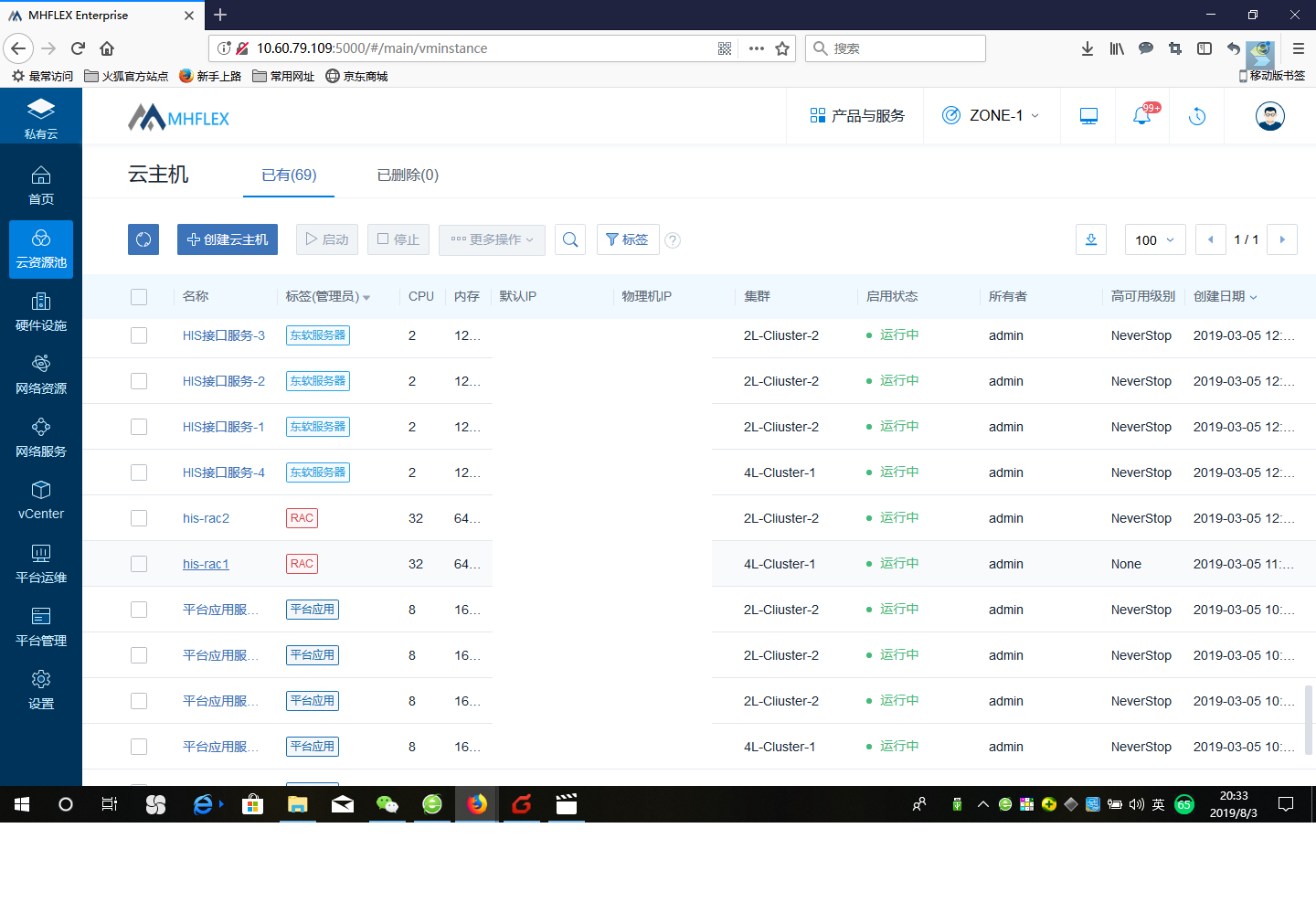Click the export download icon button
This screenshot has height=913, width=1316.
click(1091, 239)
